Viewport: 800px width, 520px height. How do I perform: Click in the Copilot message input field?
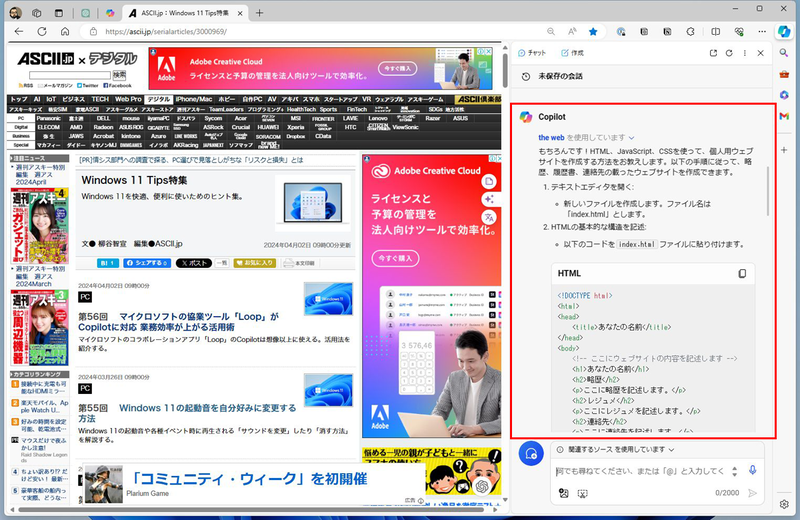[640, 471]
